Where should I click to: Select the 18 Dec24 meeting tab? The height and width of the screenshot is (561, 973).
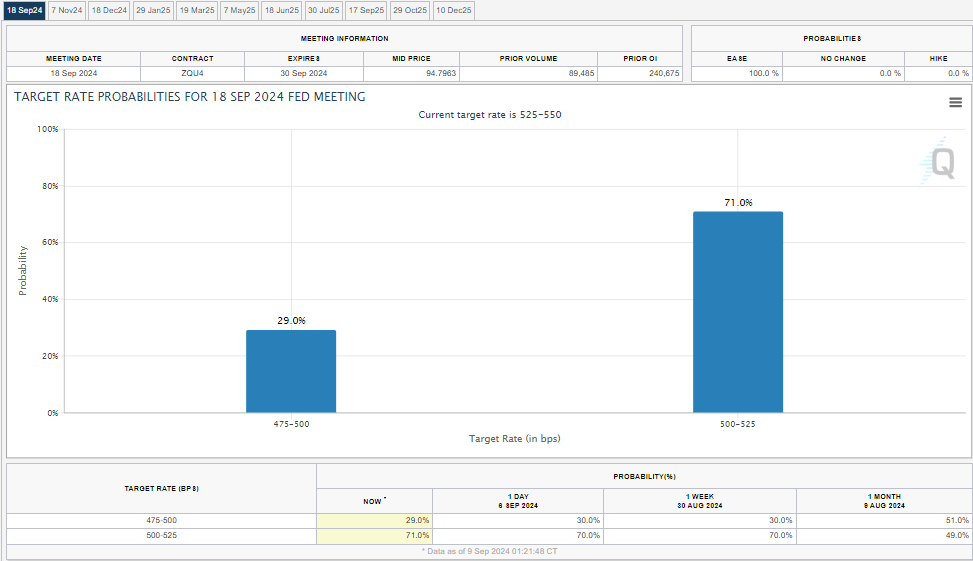pyautogui.click(x=109, y=10)
